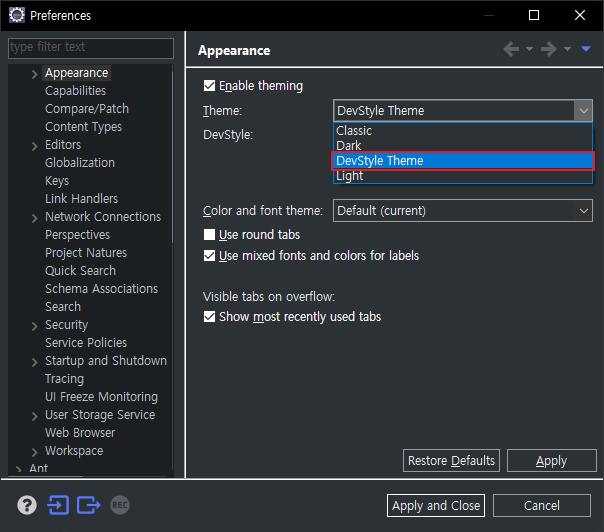
Task: Click the Import preferences icon
Action: tap(58, 505)
